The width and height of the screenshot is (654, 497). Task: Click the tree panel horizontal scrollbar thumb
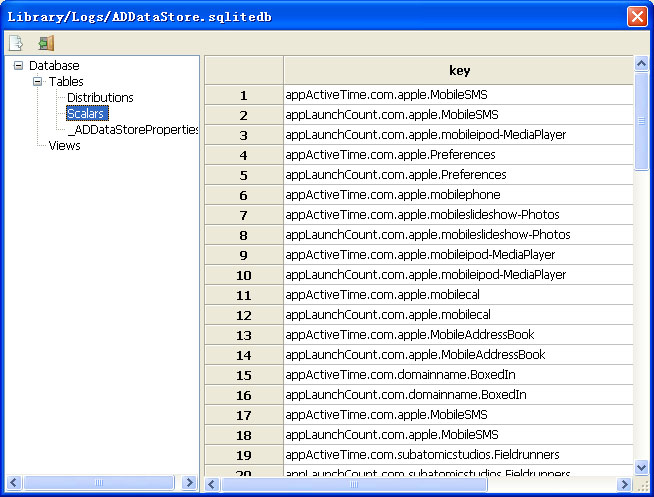pos(99,483)
